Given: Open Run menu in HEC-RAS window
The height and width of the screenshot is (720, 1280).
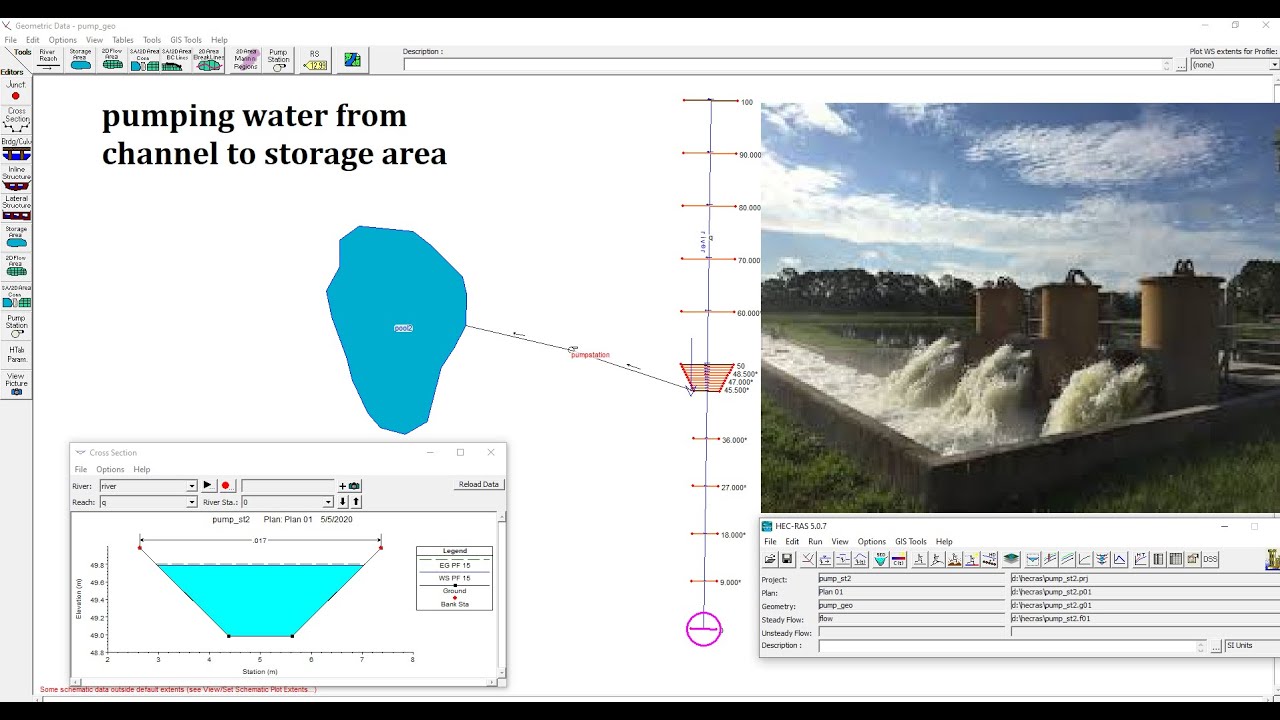Looking at the screenshot, I should pos(815,541).
